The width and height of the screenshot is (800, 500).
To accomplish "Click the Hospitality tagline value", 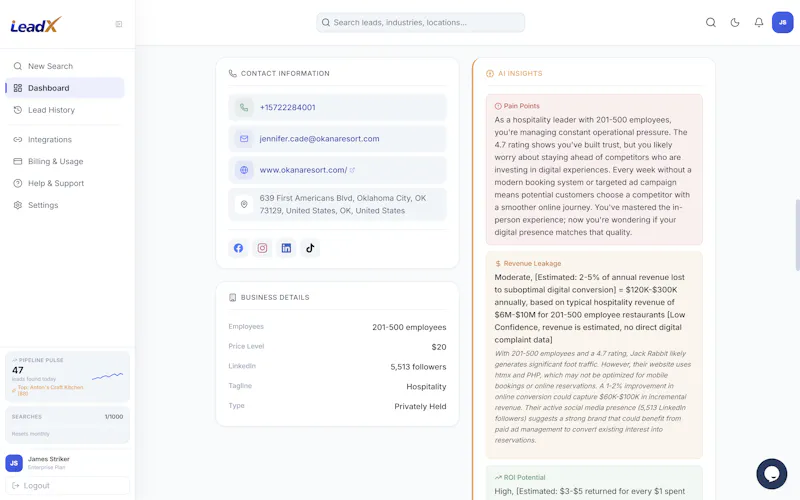I will coord(426,387).
